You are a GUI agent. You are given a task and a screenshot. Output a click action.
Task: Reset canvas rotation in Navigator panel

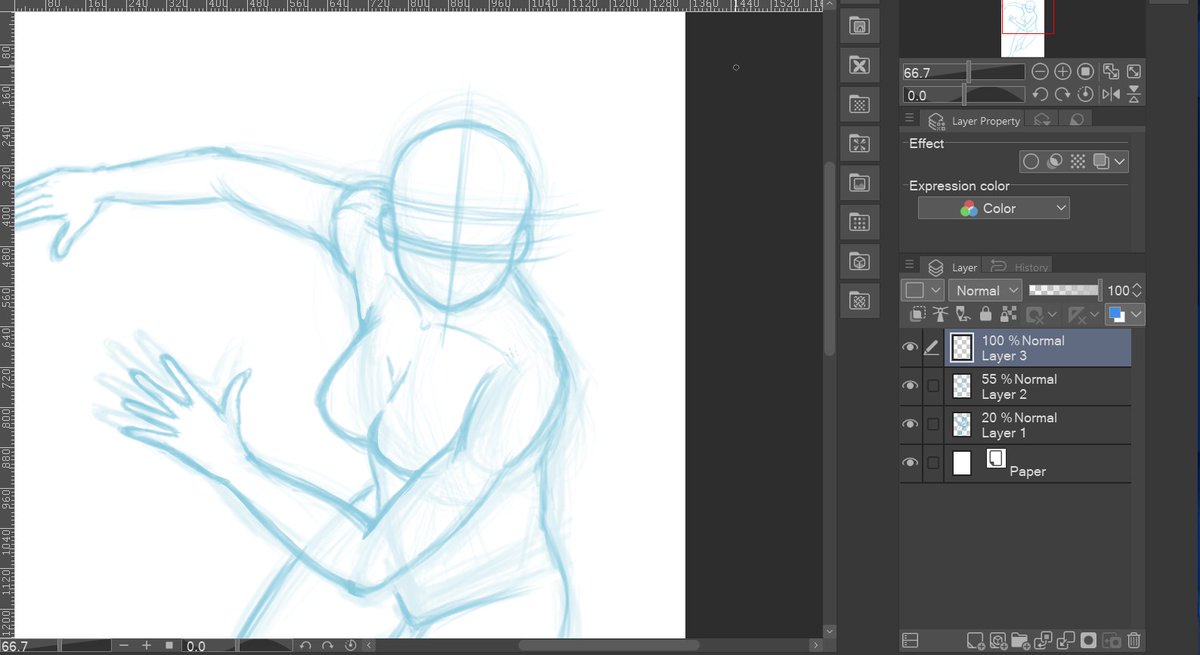point(1086,95)
